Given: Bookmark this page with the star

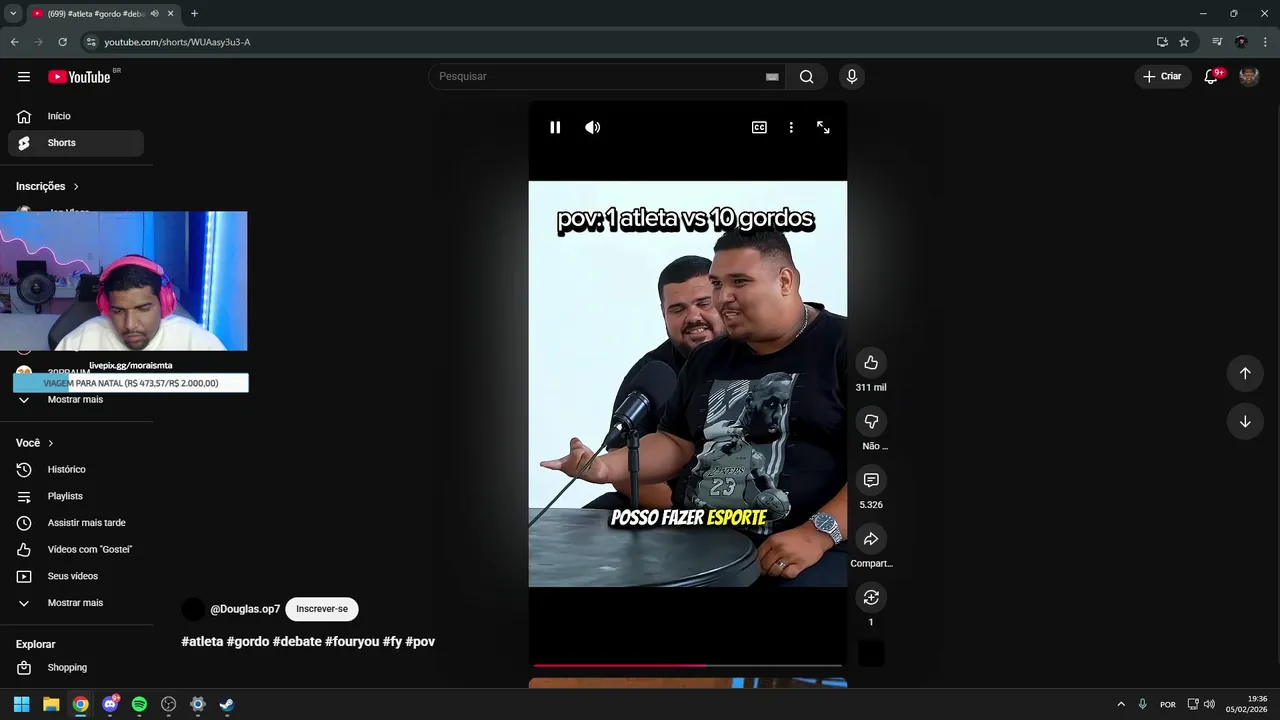Looking at the screenshot, I should point(1184,42).
